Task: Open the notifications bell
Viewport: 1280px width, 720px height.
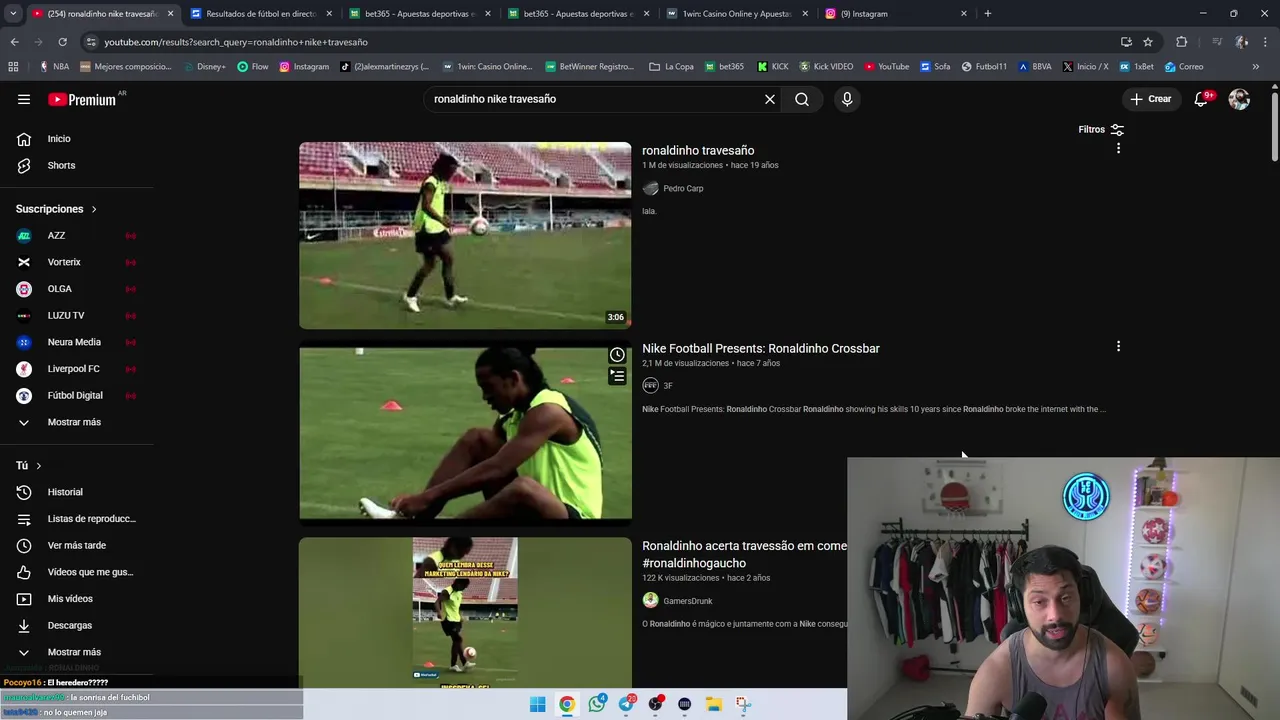Action: (x=1202, y=99)
